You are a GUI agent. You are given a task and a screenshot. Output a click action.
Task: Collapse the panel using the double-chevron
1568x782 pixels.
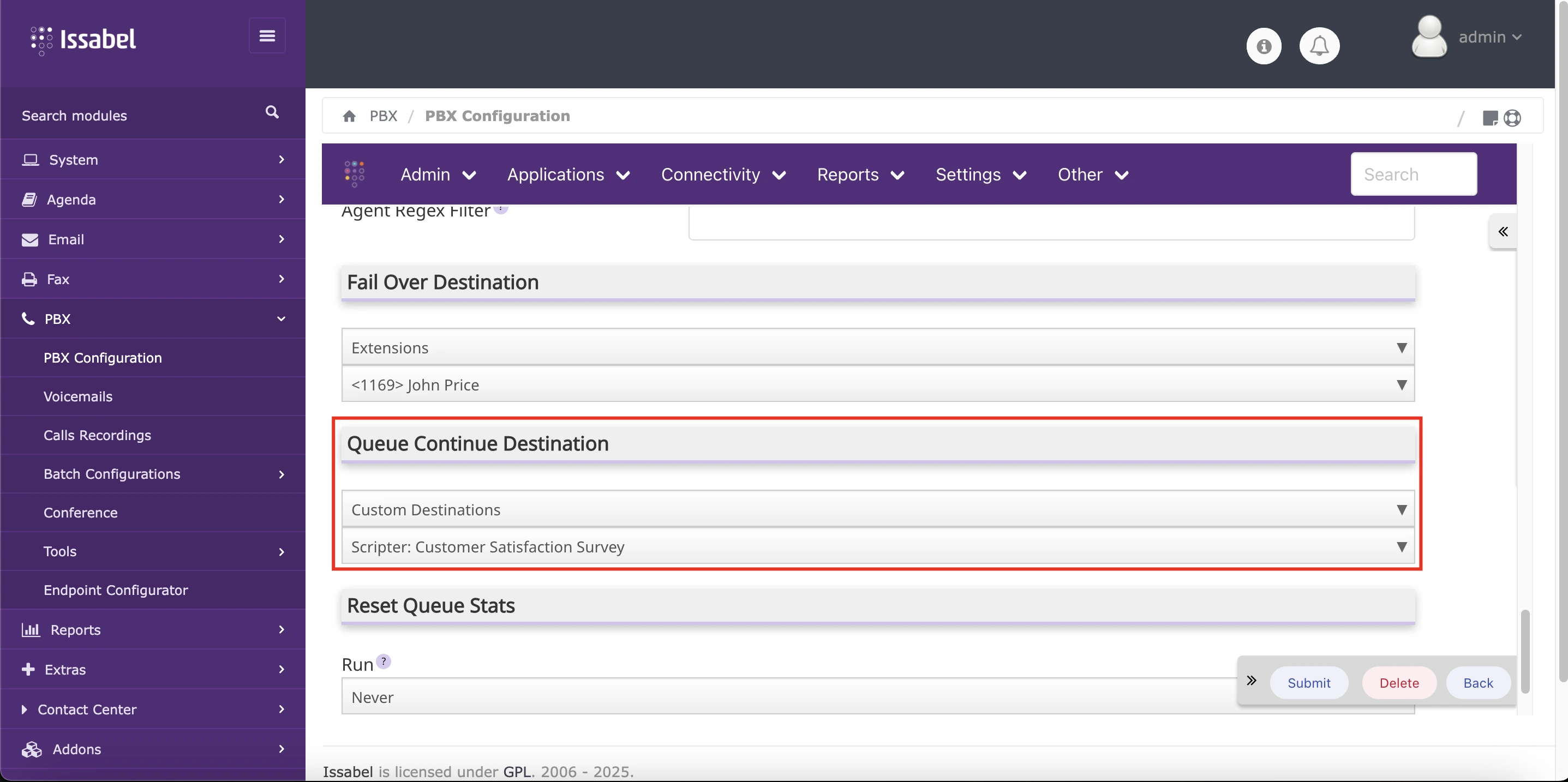1503,232
